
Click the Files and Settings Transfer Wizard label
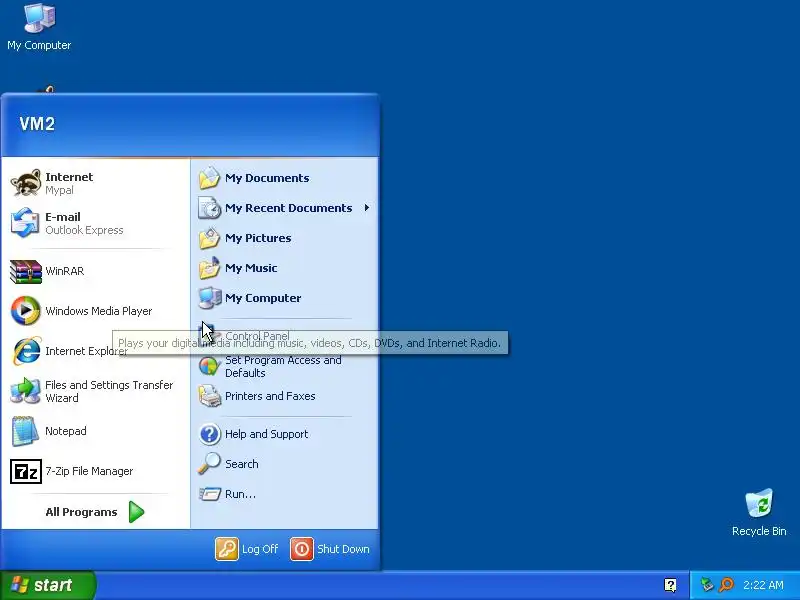click(109, 391)
